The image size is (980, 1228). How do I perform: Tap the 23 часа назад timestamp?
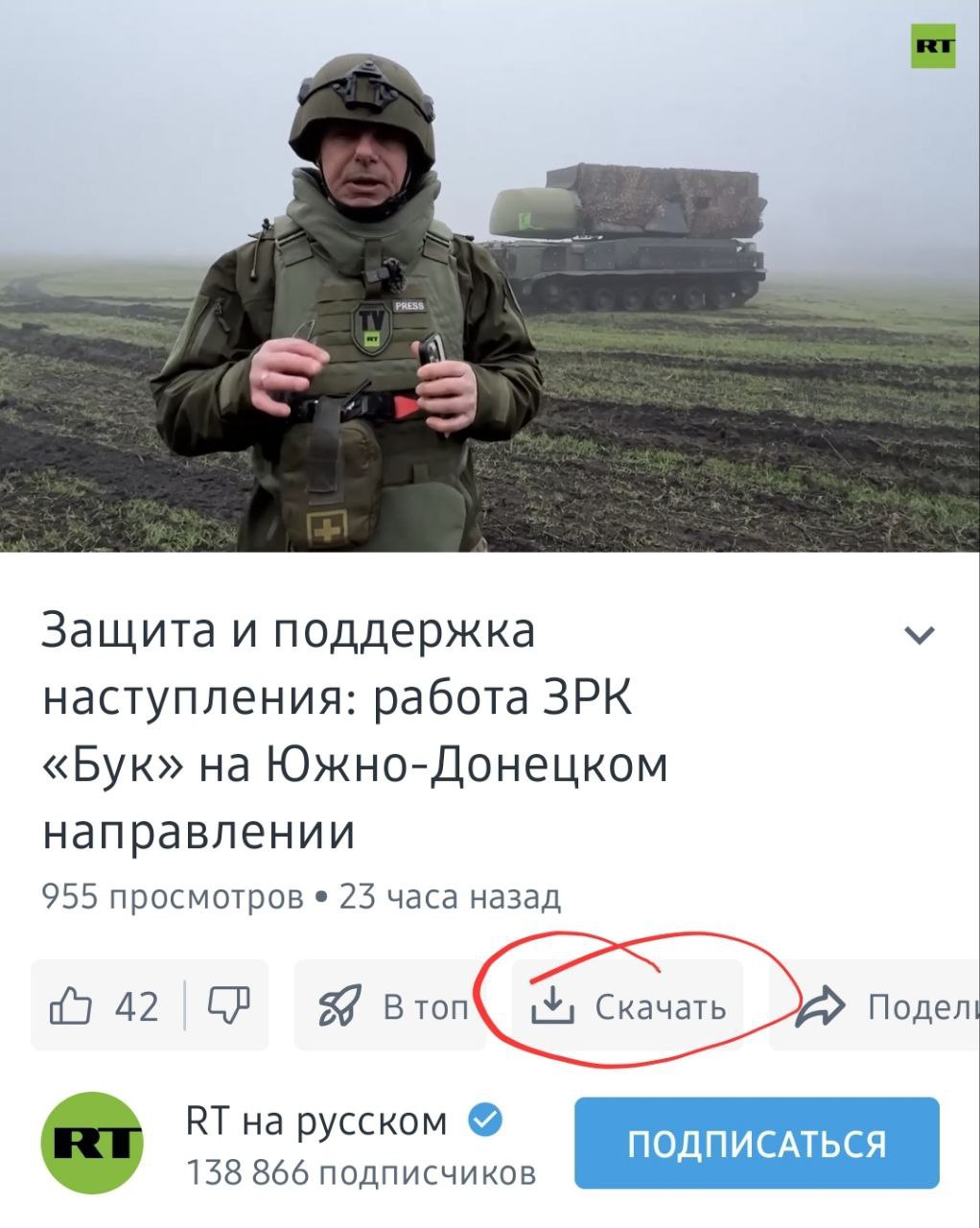tap(450, 897)
